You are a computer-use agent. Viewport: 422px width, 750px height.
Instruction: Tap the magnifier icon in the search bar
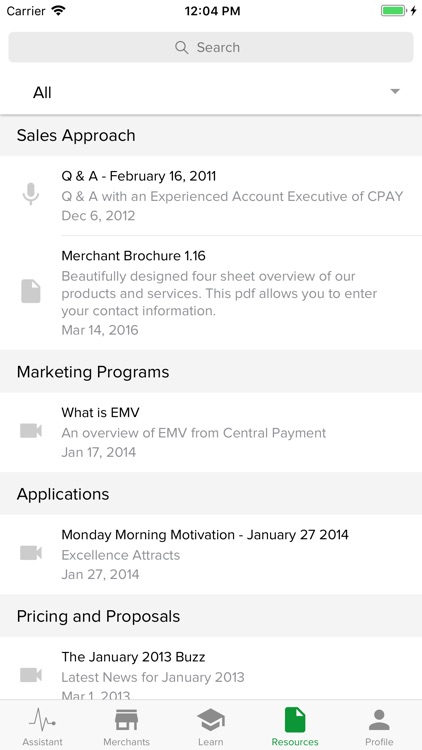click(x=181, y=47)
